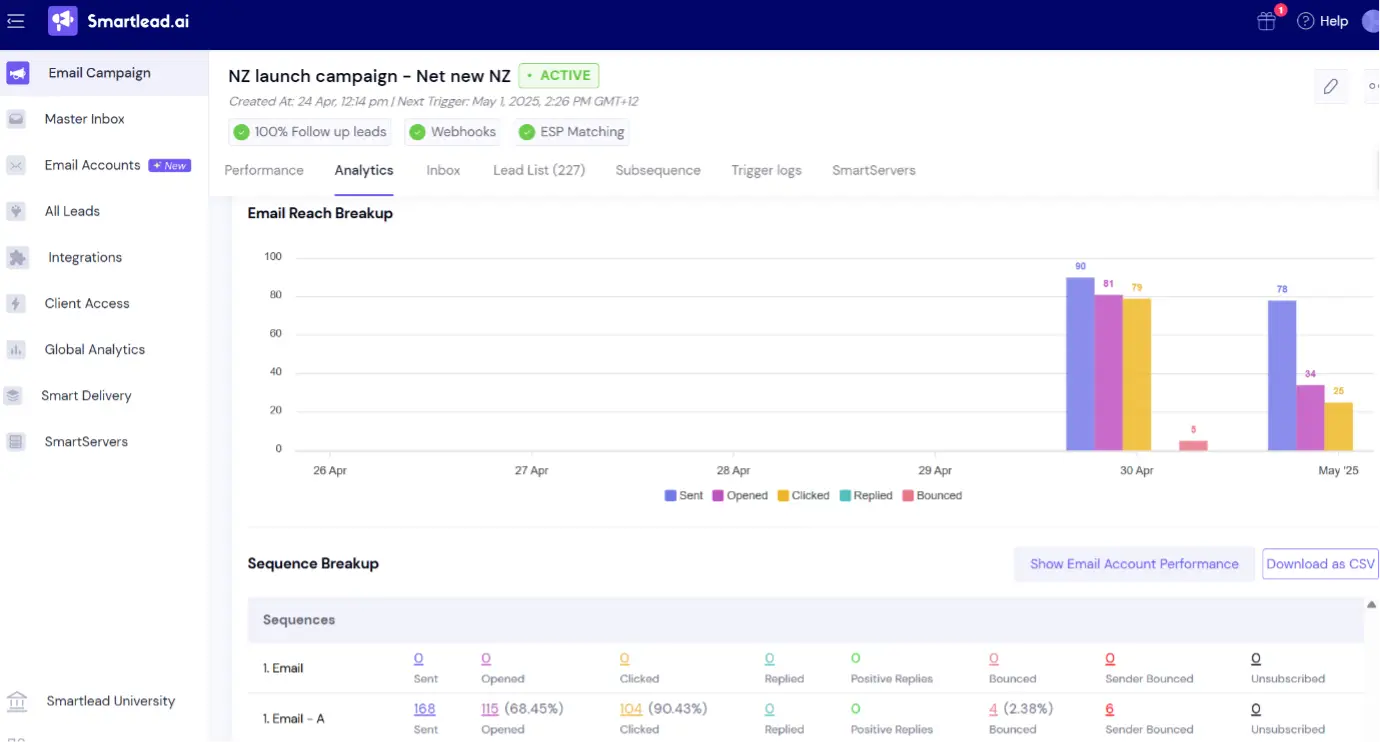The width and height of the screenshot is (1384, 745).
Task: Click the SmartServers sidebar icon
Action: tap(16, 441)
